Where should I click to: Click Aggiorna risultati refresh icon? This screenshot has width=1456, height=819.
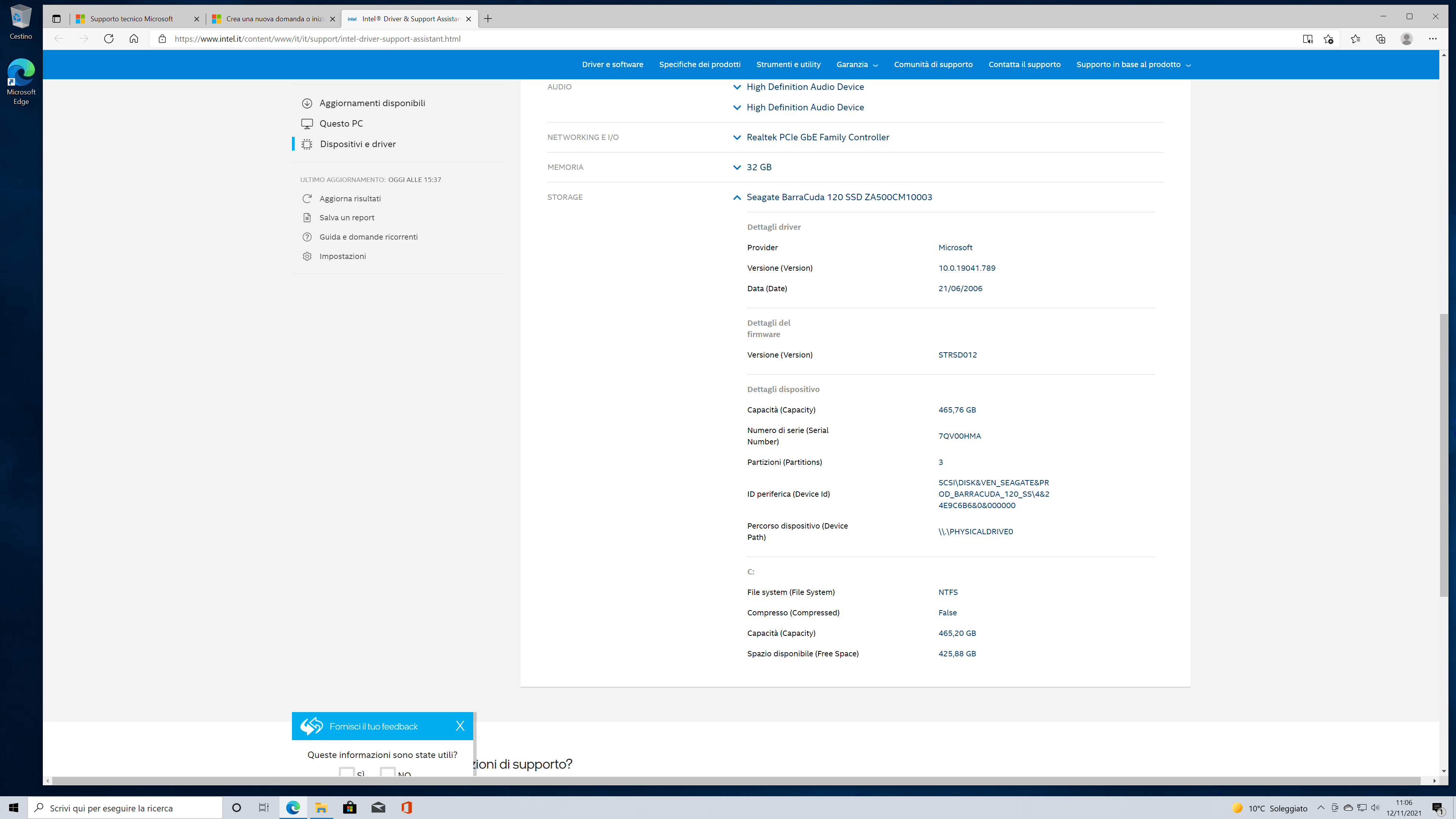pos(307,198)
